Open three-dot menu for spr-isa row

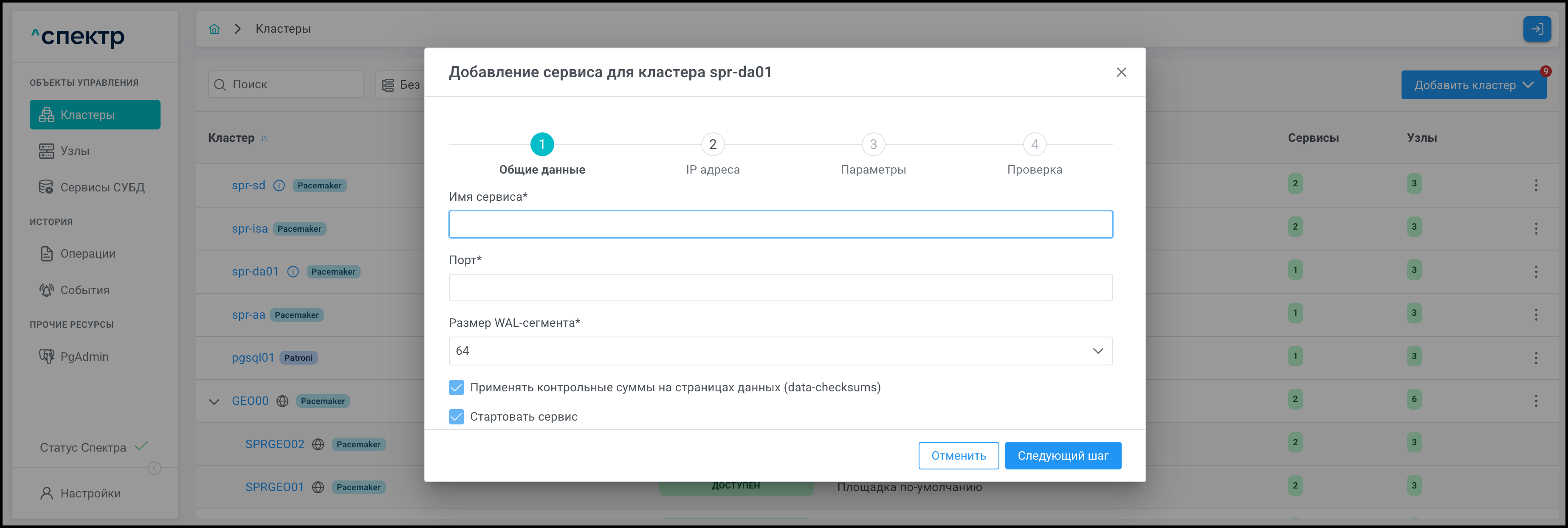click(x=1535, y=229)
